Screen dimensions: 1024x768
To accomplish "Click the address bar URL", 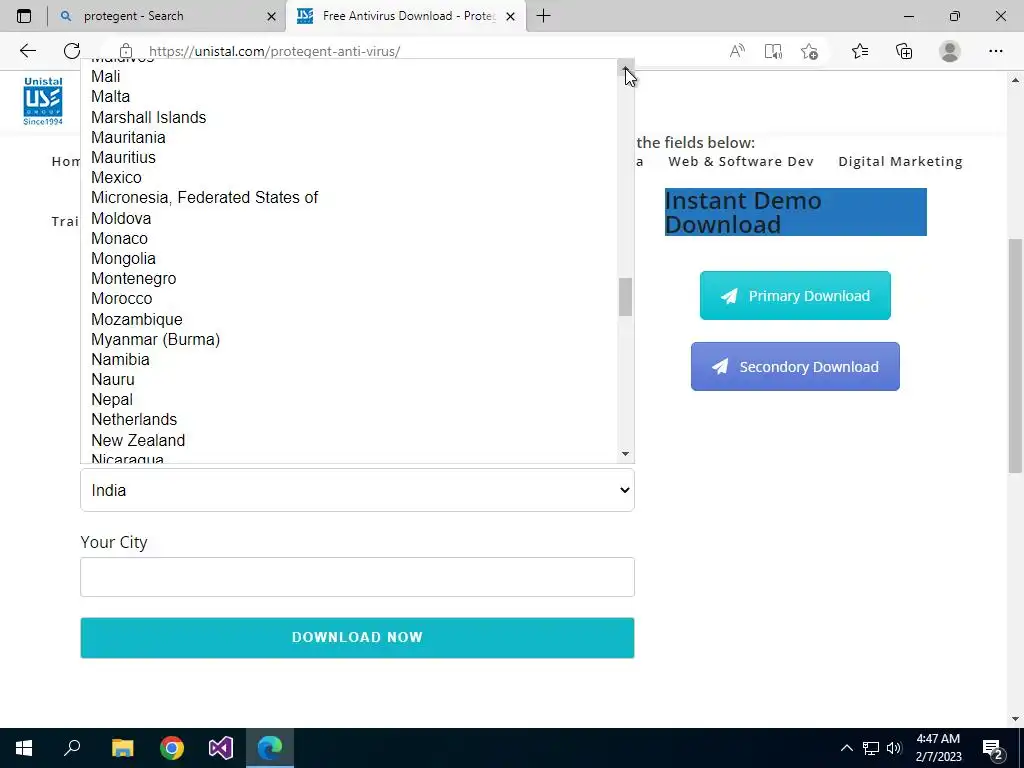I will [274, 51].
